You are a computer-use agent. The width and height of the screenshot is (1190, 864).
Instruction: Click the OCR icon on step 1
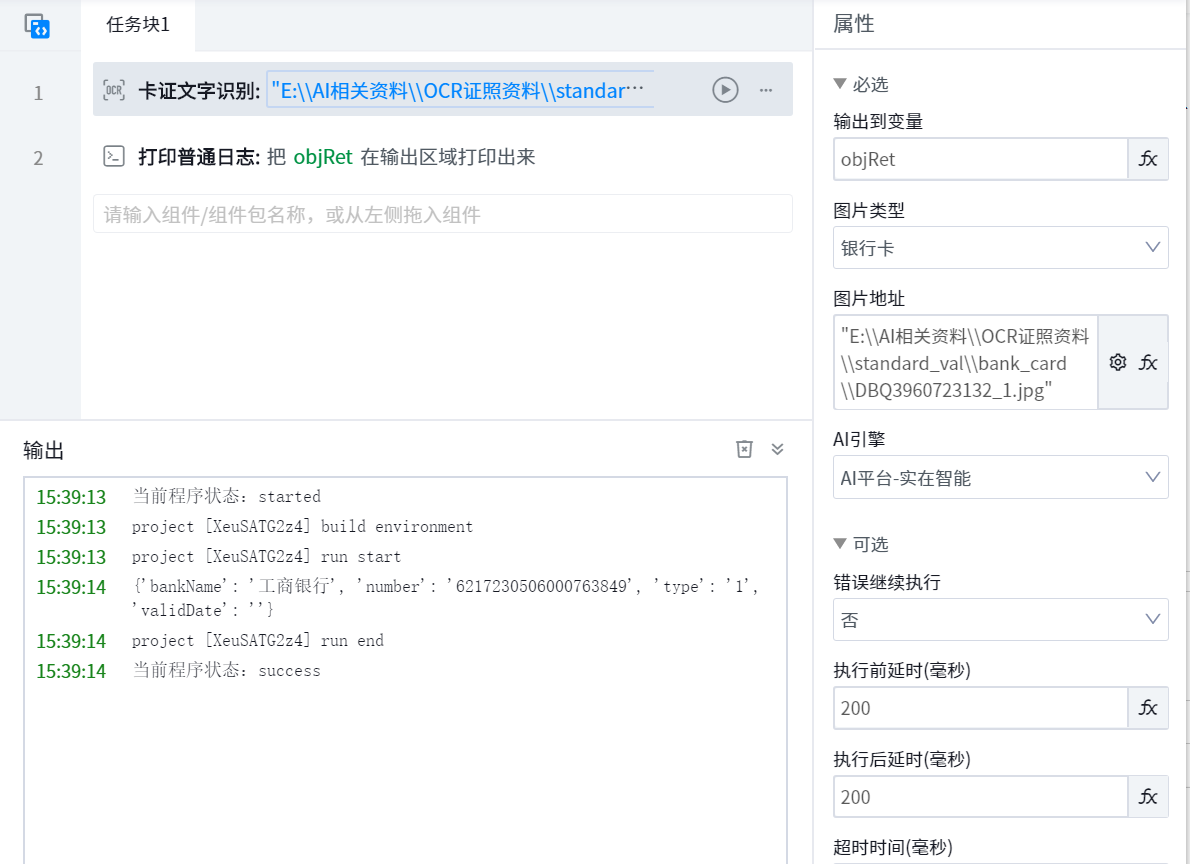(x=115, y=91)
